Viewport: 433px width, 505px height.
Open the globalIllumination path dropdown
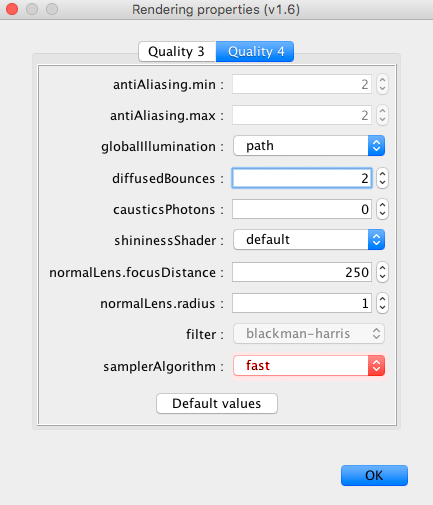(x=309, y=146)
